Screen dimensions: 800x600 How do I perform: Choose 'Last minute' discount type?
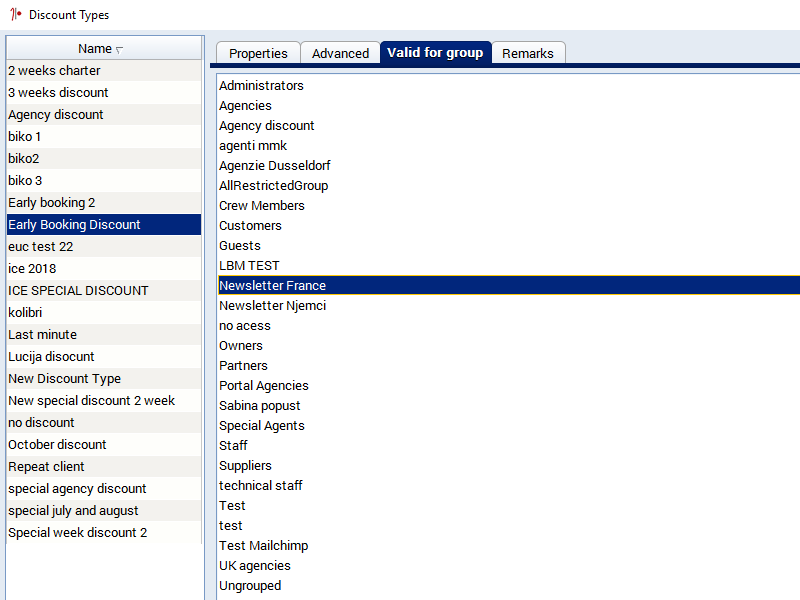pos(42,335)
